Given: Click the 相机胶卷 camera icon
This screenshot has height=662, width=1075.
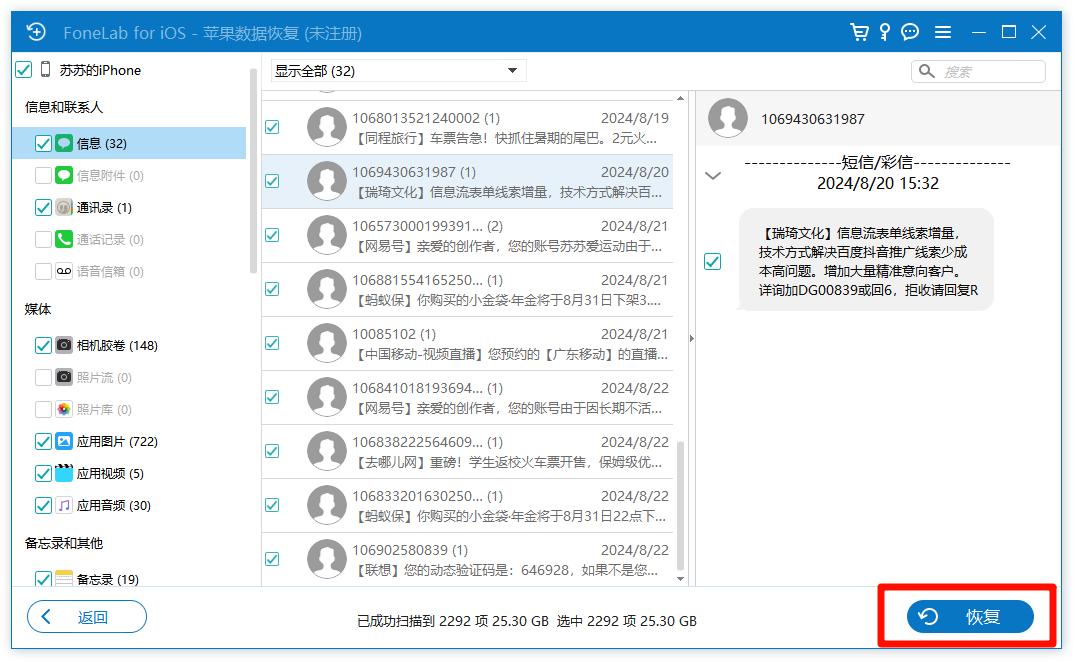Looking at the screenshot, I should (x=64, y=345).
